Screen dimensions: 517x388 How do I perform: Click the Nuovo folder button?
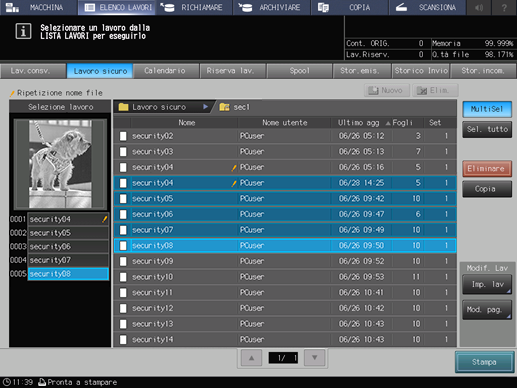pyautogui.click(x=387, y=90)
